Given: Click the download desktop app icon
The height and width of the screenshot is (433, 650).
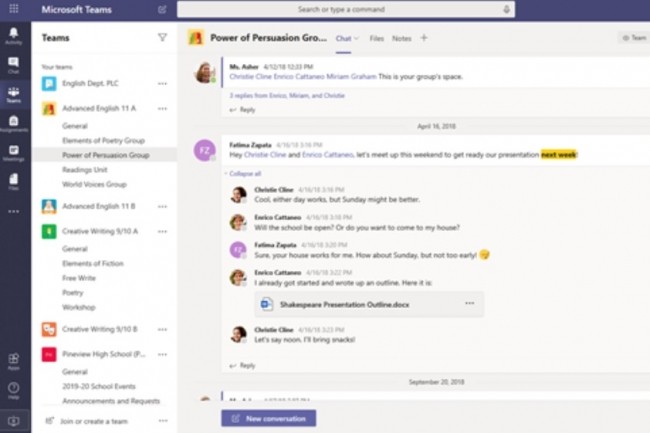Looking at the screenshot, I should coord(14,421).
